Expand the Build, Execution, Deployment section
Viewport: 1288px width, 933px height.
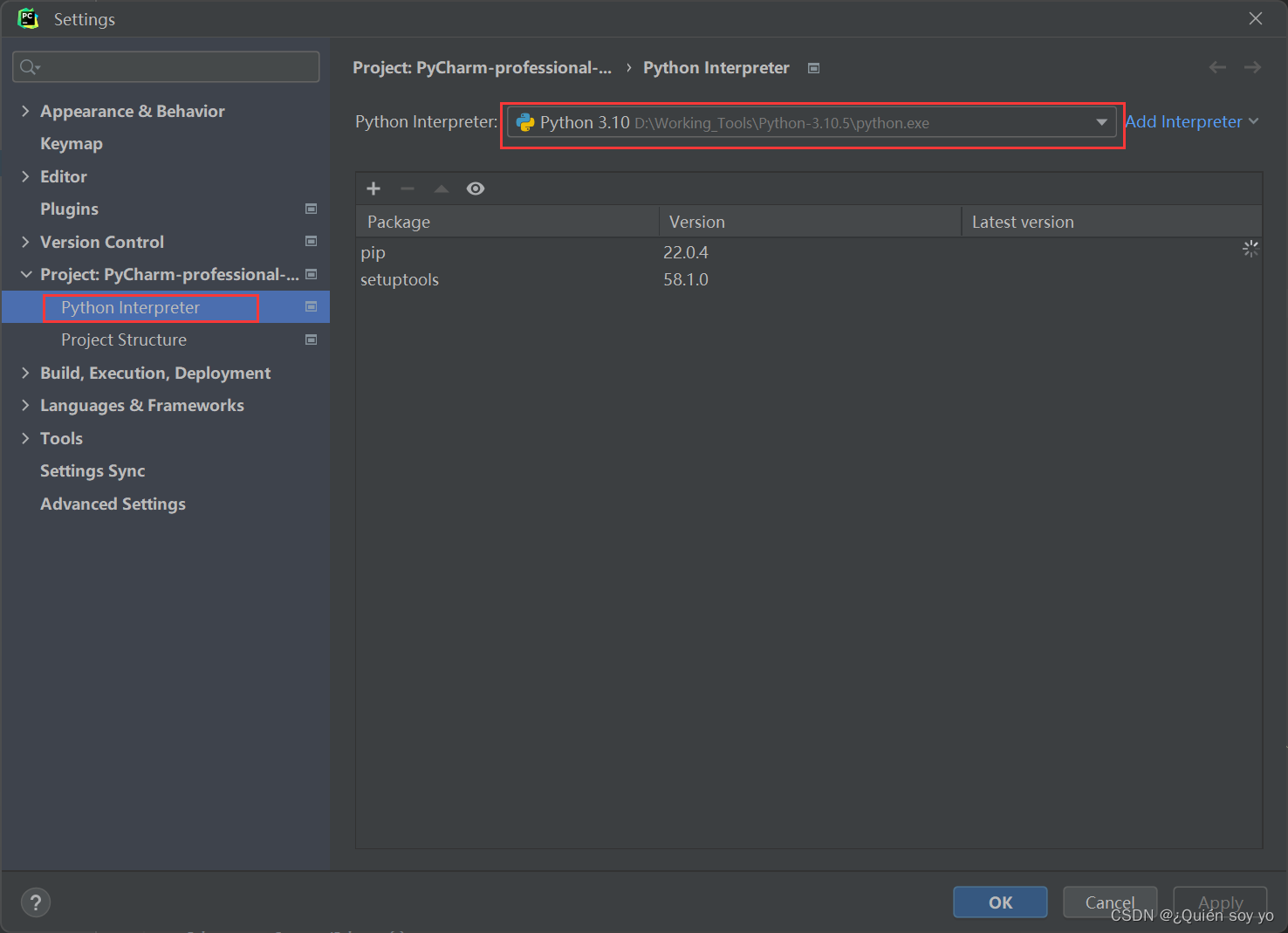coord(25,373)
